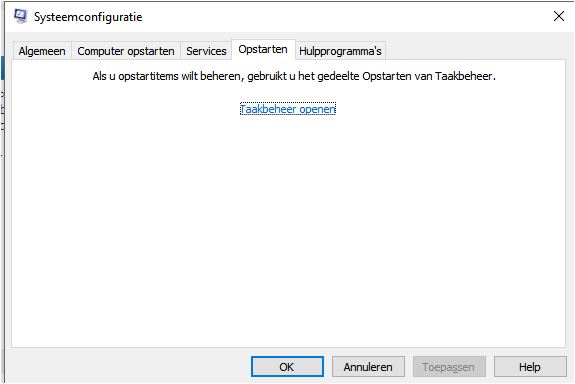The height and width of the screenshot is (384, 575).
Task: Click blank button bar area left of OK
Action: [130, 367]
